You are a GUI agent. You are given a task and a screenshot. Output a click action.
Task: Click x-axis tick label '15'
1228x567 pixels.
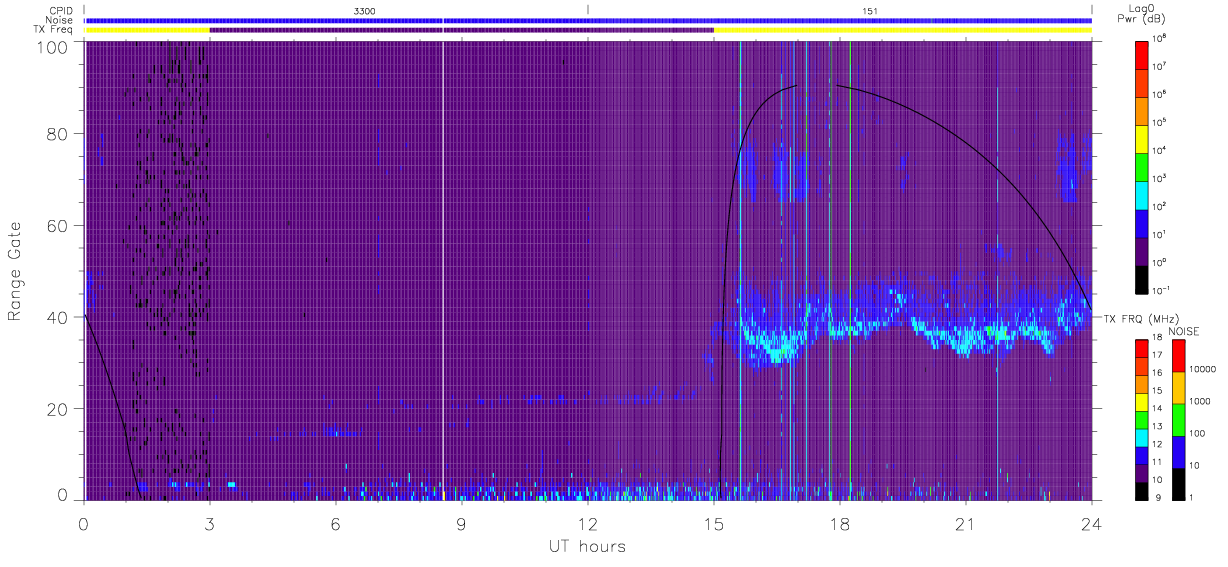(x=713, y=524)
